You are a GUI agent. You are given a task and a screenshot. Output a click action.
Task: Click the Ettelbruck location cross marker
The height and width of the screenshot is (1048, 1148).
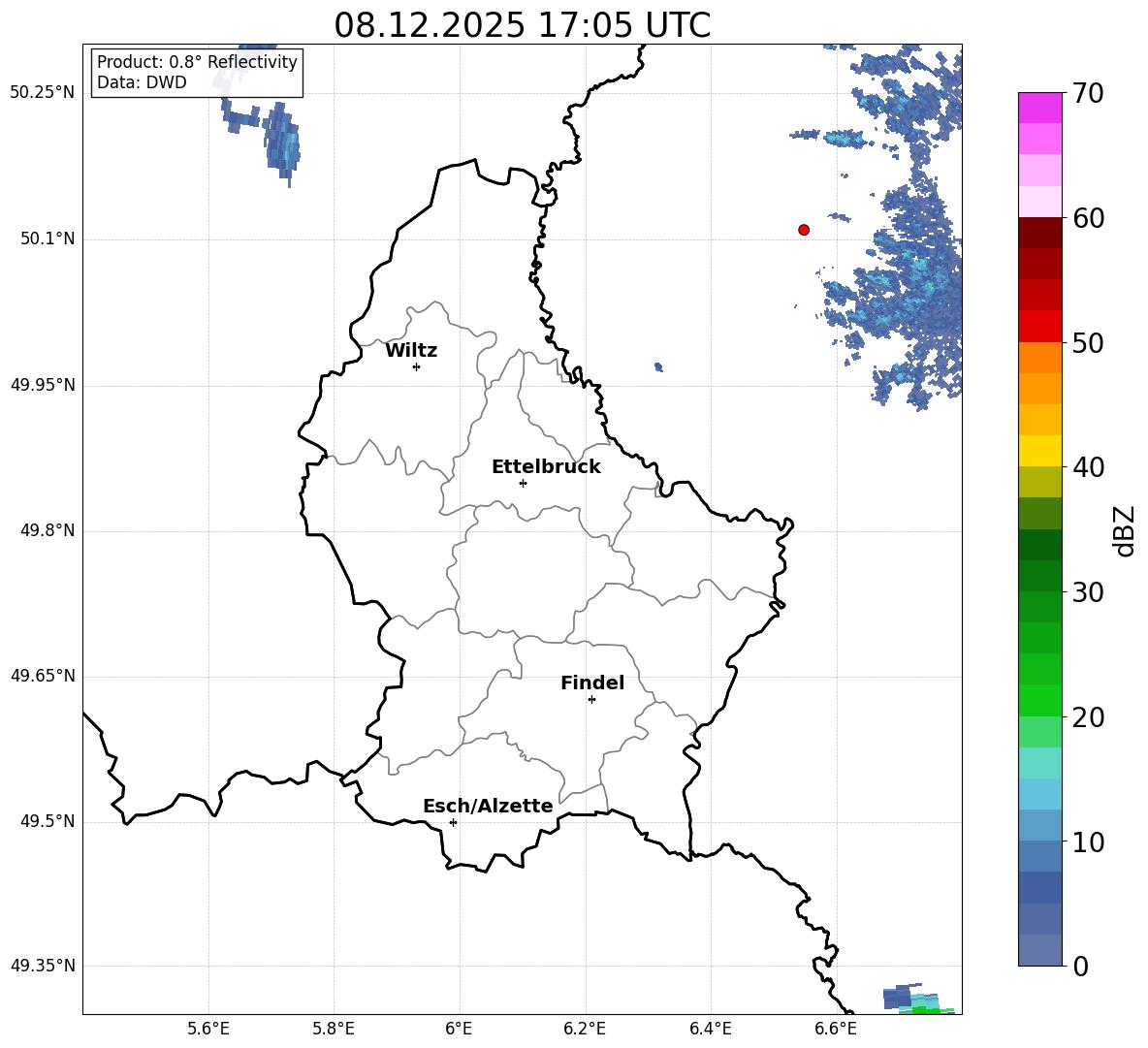point(523,483)
